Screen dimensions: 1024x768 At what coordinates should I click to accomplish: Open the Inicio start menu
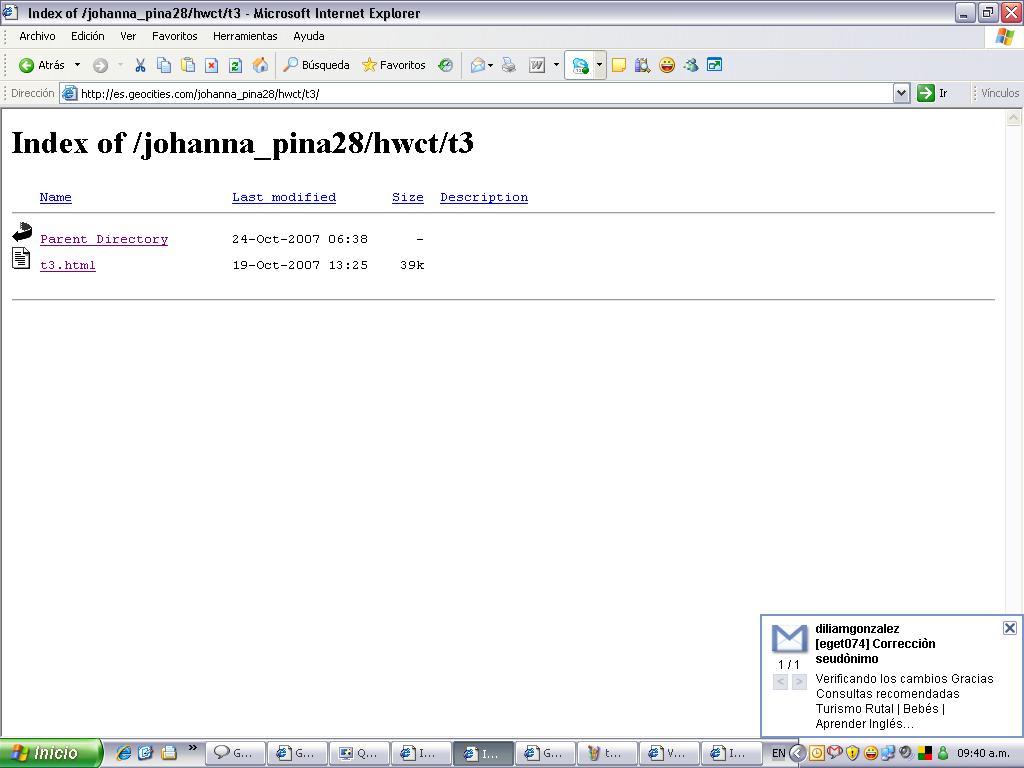point(51,753)
